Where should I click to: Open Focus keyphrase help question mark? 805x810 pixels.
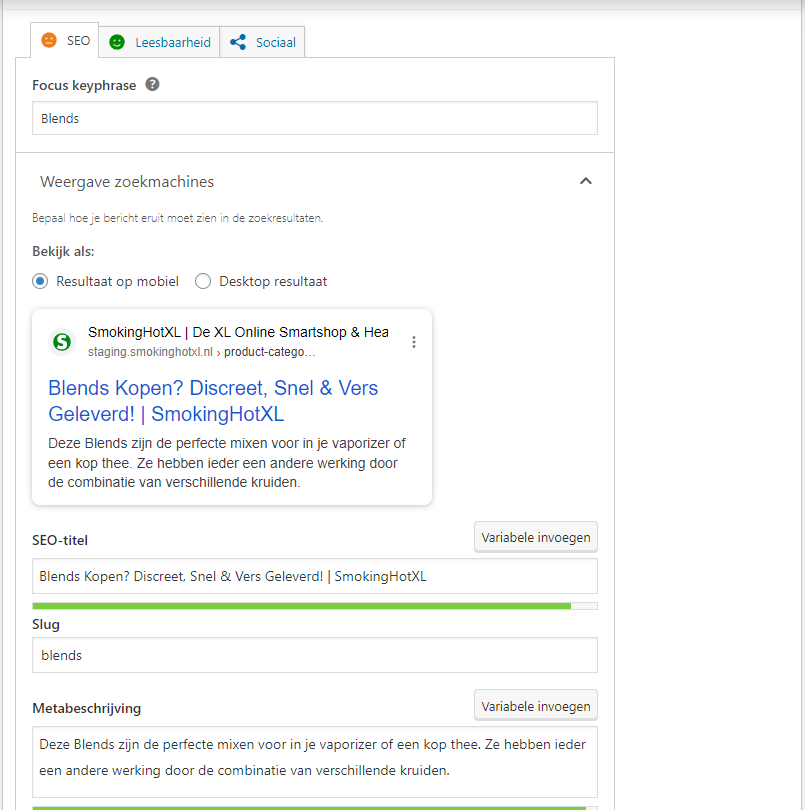(152, 84)
